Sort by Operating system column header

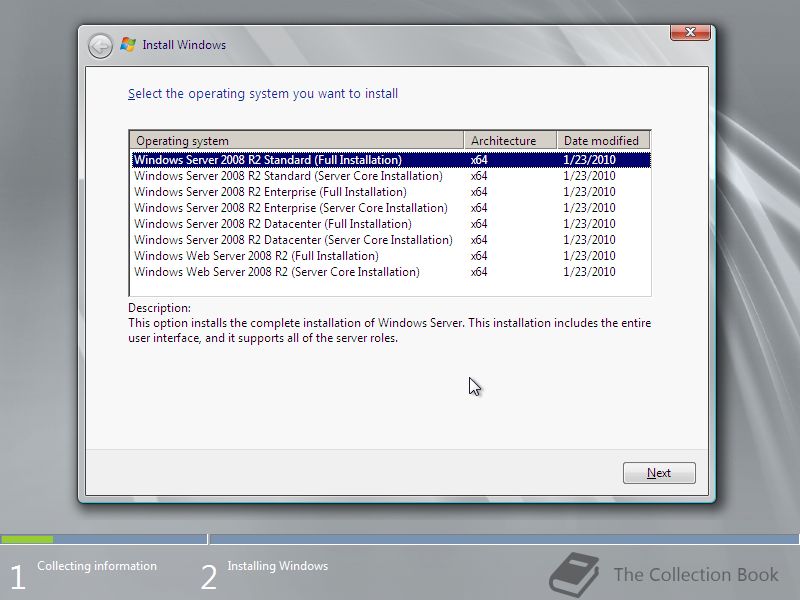297,140
